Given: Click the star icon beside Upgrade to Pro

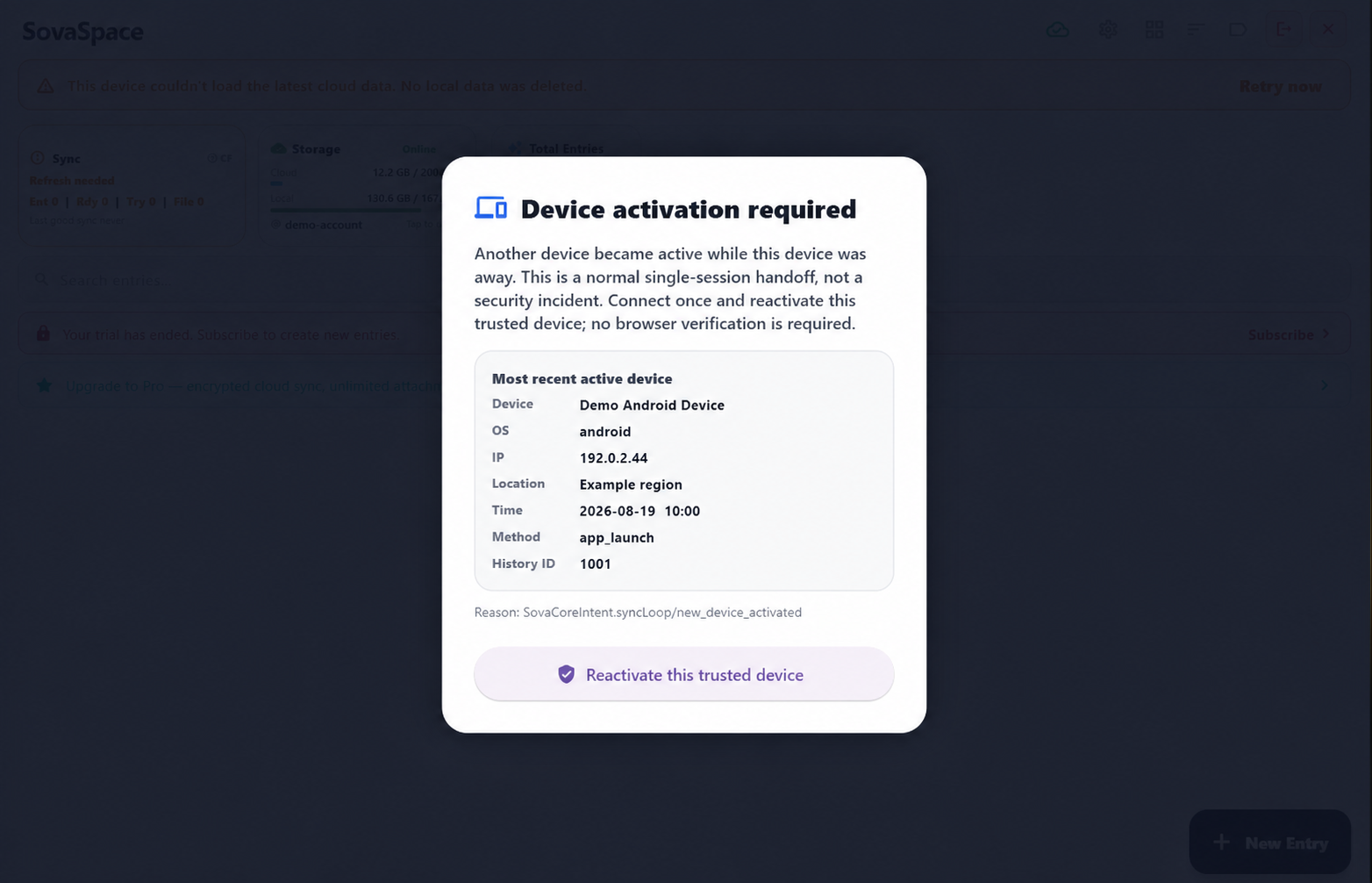Looking at the screenshot, I should tap(44, 385).
